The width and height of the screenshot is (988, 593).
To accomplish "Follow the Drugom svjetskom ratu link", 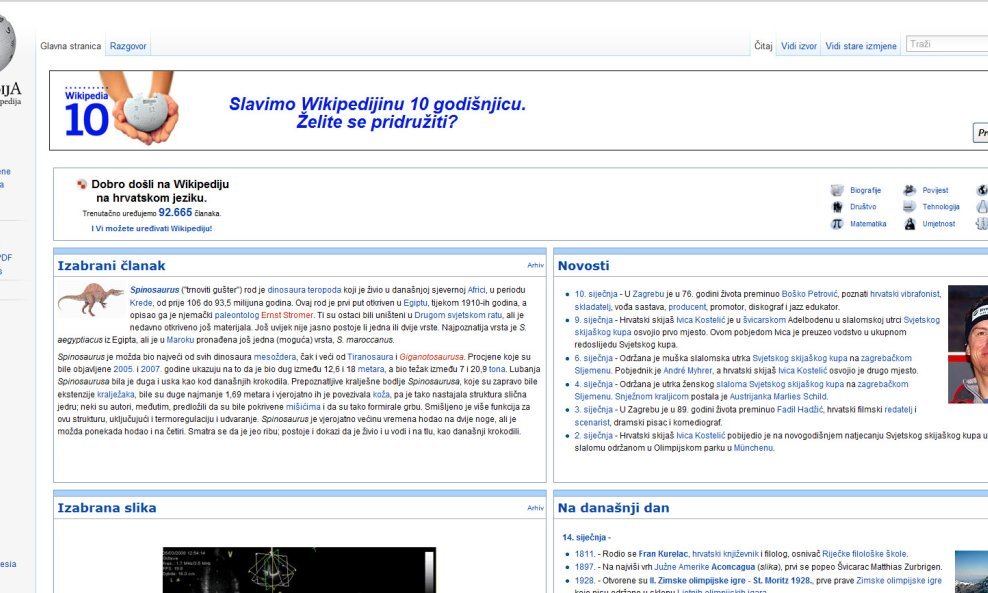I will tap(458, 315).
